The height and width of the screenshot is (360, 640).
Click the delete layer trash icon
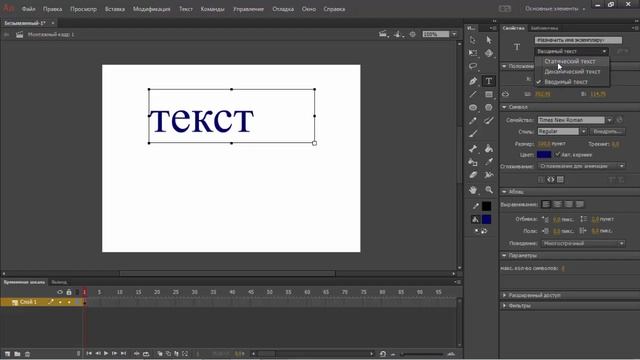click(27, 354)
